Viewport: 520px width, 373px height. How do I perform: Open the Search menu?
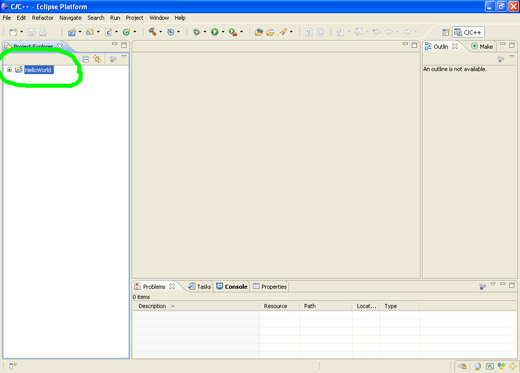96,18
